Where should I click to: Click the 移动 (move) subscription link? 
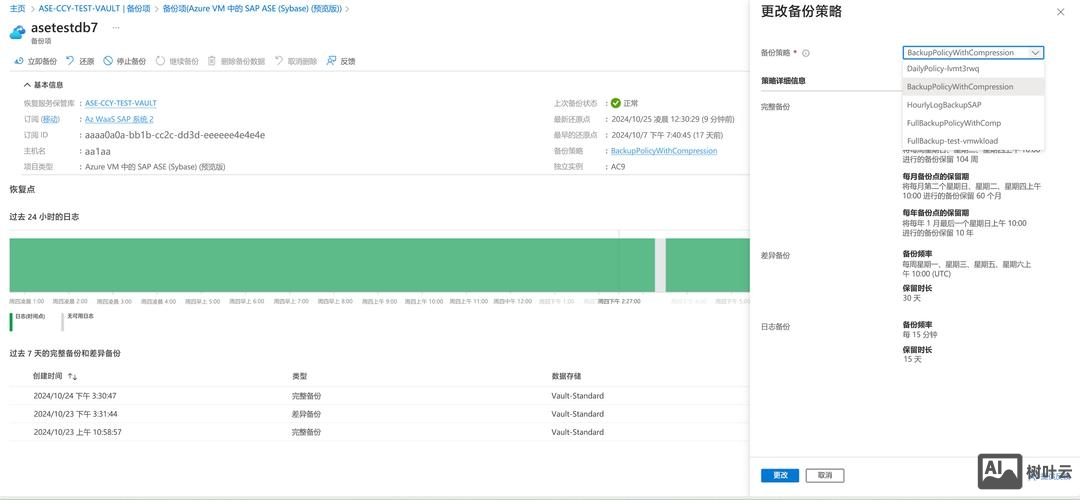(x=51, y=119)
